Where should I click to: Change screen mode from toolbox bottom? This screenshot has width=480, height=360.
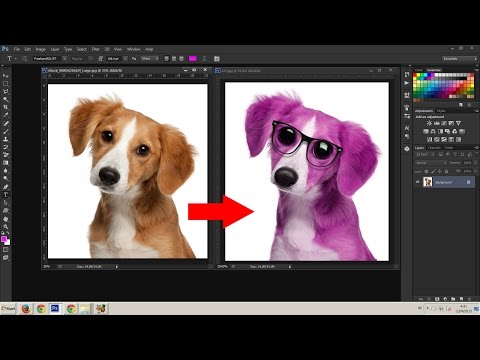coord(6,258)
